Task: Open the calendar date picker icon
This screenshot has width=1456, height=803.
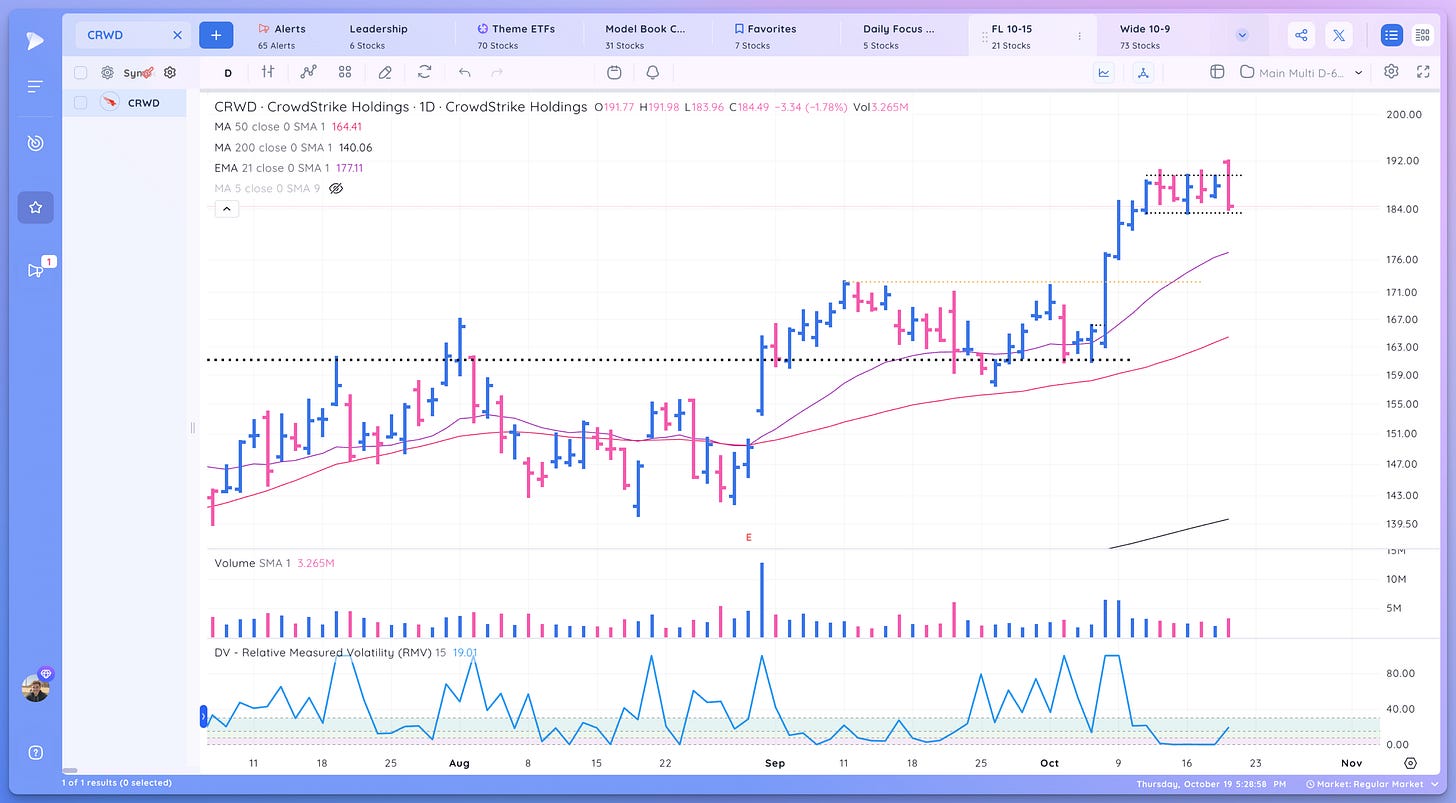Action: click(614, 72)
